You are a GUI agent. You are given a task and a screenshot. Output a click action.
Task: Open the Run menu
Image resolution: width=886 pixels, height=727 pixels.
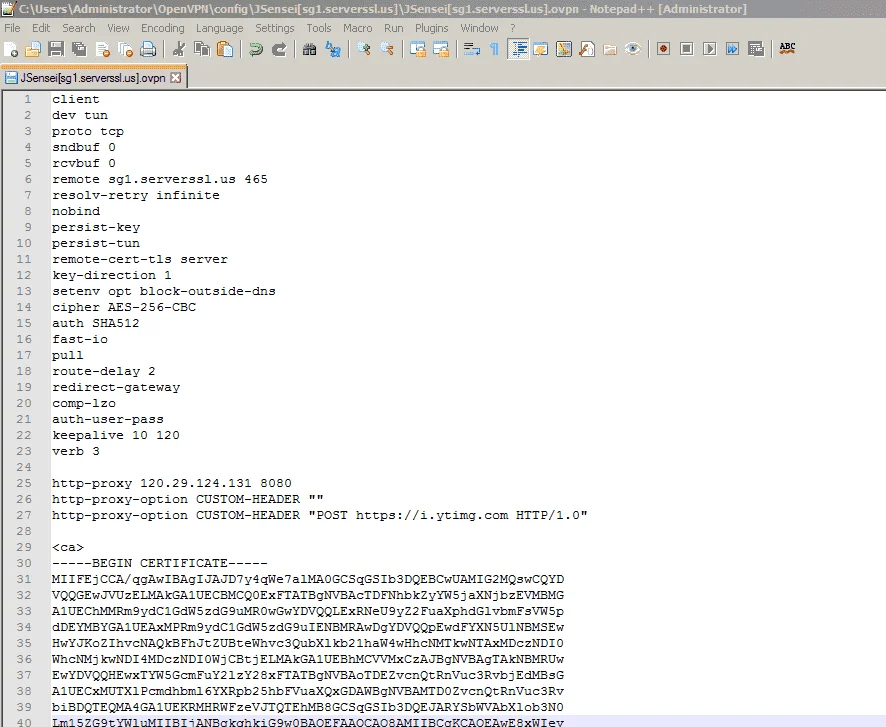394,28
